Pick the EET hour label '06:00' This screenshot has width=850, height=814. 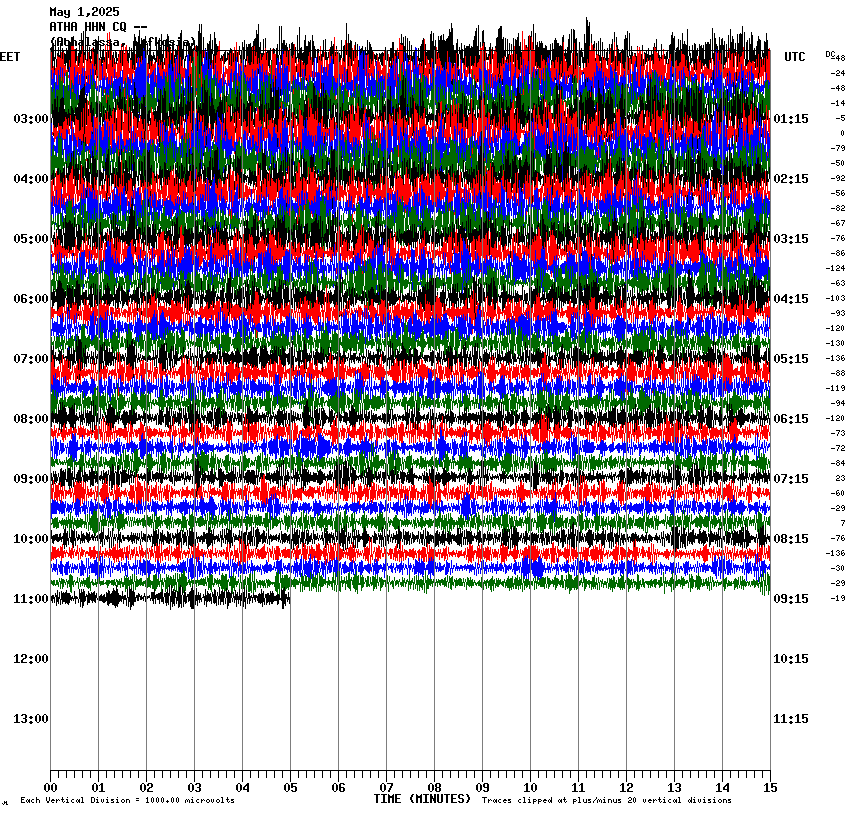tap(31, 299)
